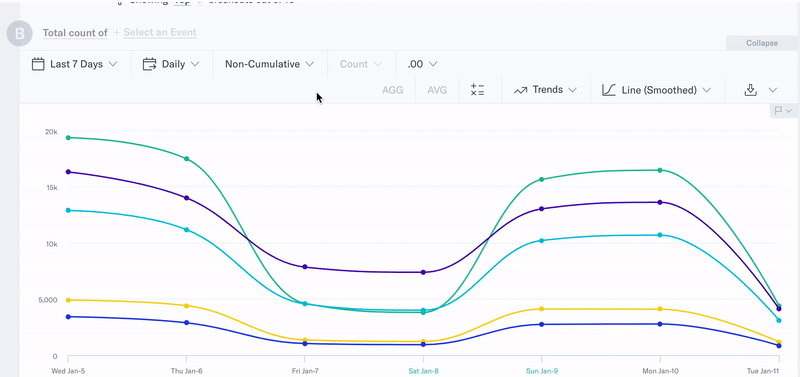Open the .00 decimal precision dropdown
Image resolution: width=800 pixels, height=377 pixels.
422,64
